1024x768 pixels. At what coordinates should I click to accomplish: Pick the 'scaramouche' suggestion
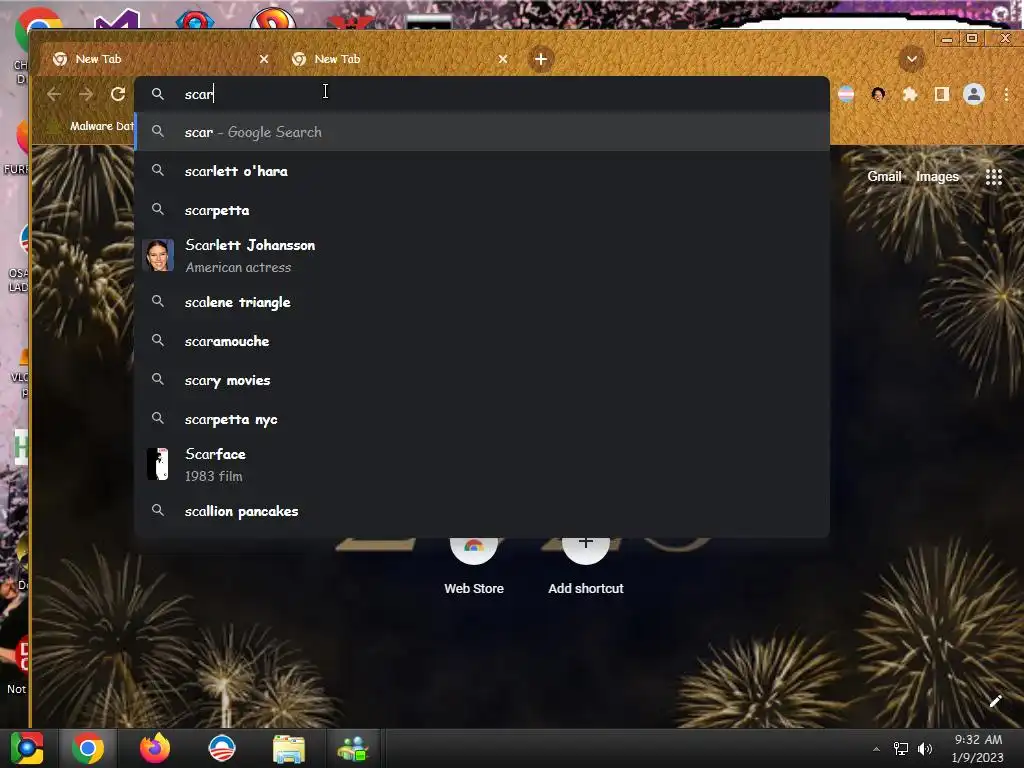pyautogui.click(x=482, y=341)
